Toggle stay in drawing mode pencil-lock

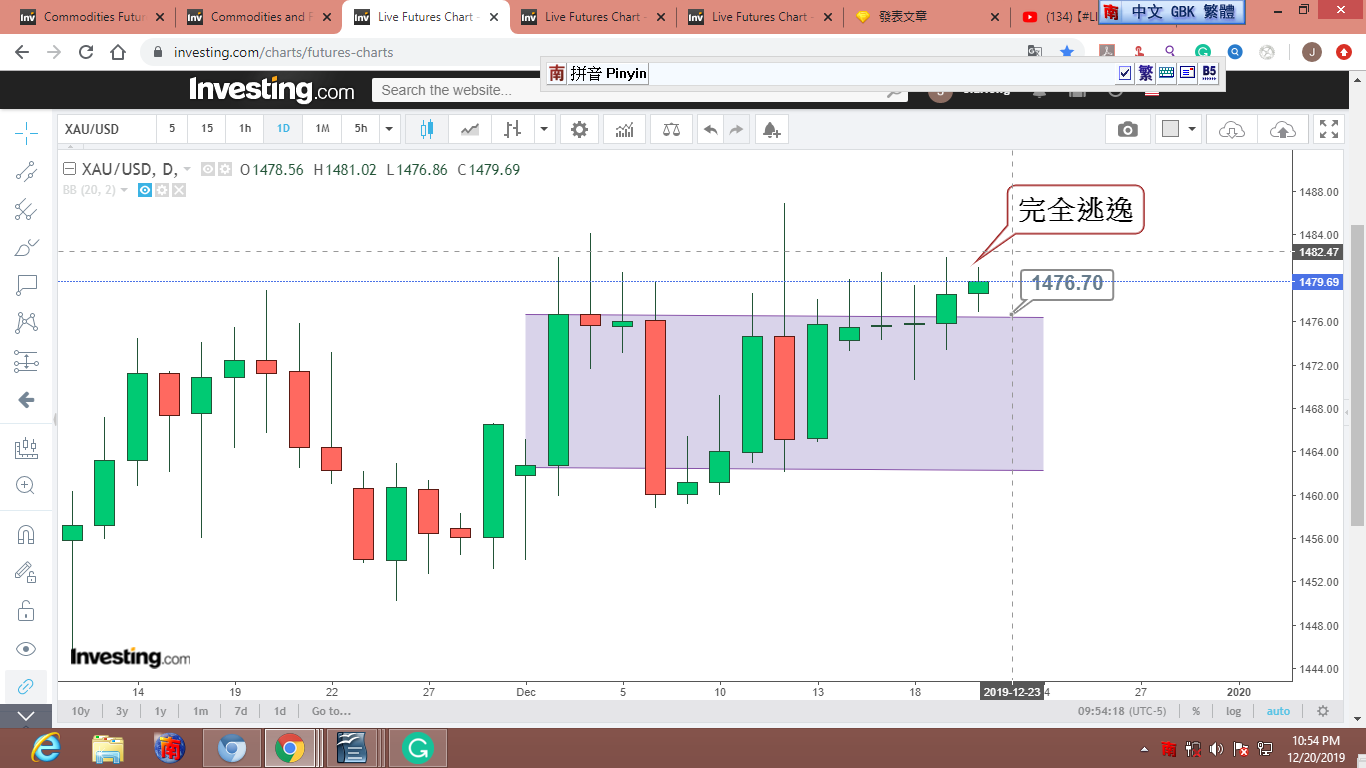coord(27,573)
